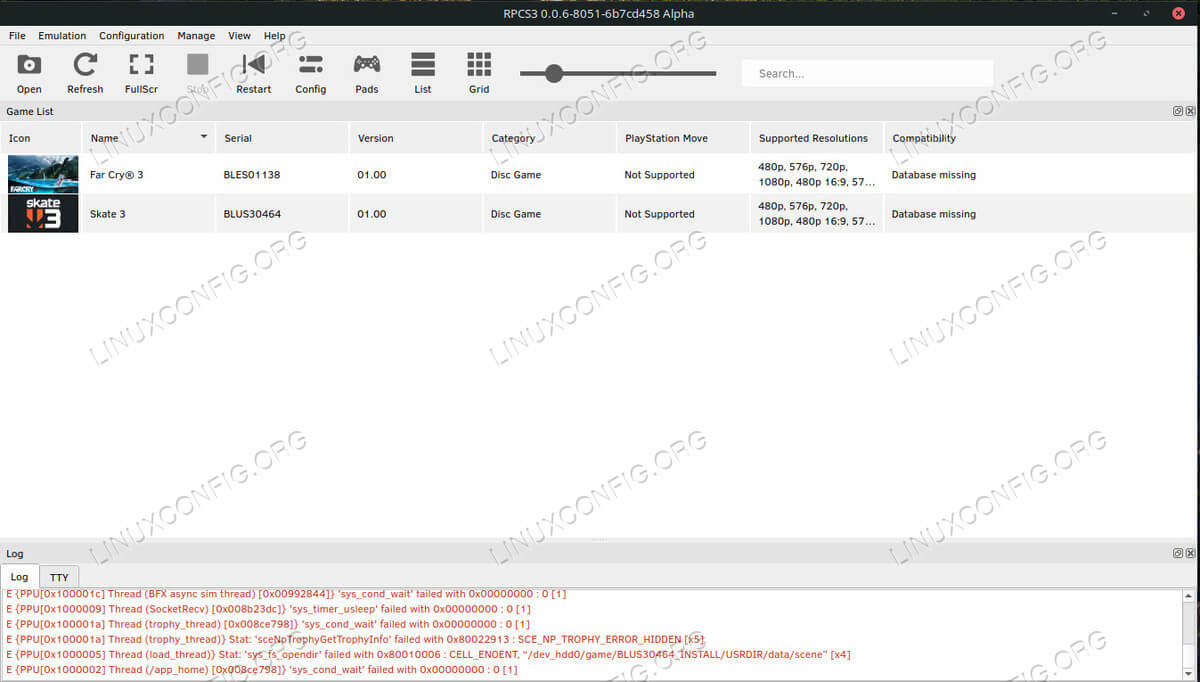Sort by Supported Resolutions column header

point(817,138)
